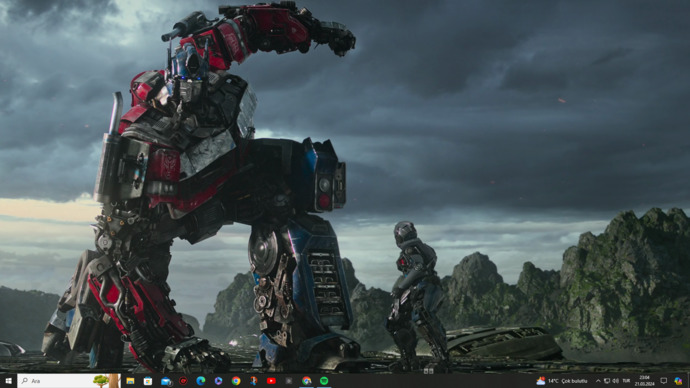Switch to the running Chrome window
The width and height of the screenshot is (690, 388).
click(x=306, y=381)
